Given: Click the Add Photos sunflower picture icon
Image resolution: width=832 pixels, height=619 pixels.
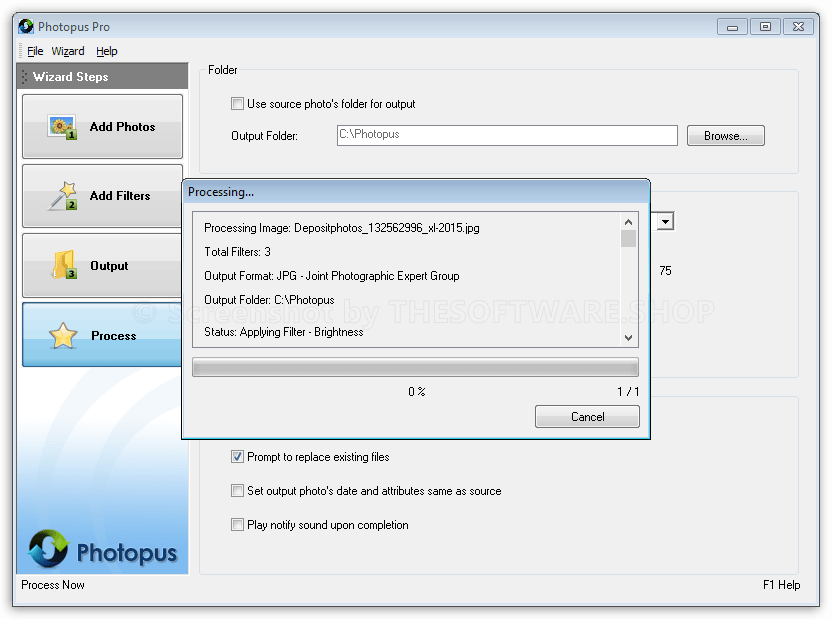Looking at the screenshot, I should pyautogui.click(x=62, y=127).
